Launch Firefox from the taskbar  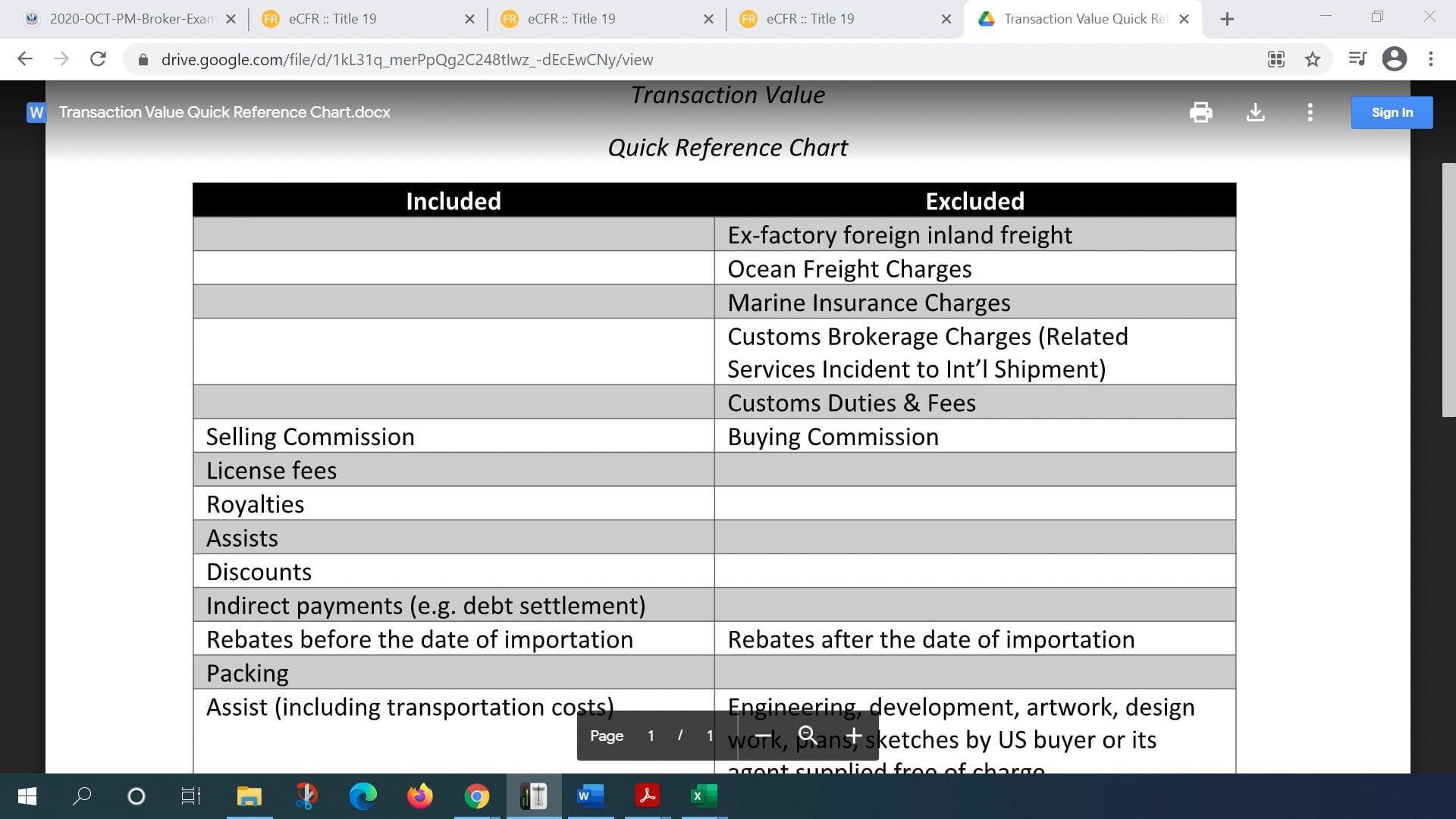(421, 796)
